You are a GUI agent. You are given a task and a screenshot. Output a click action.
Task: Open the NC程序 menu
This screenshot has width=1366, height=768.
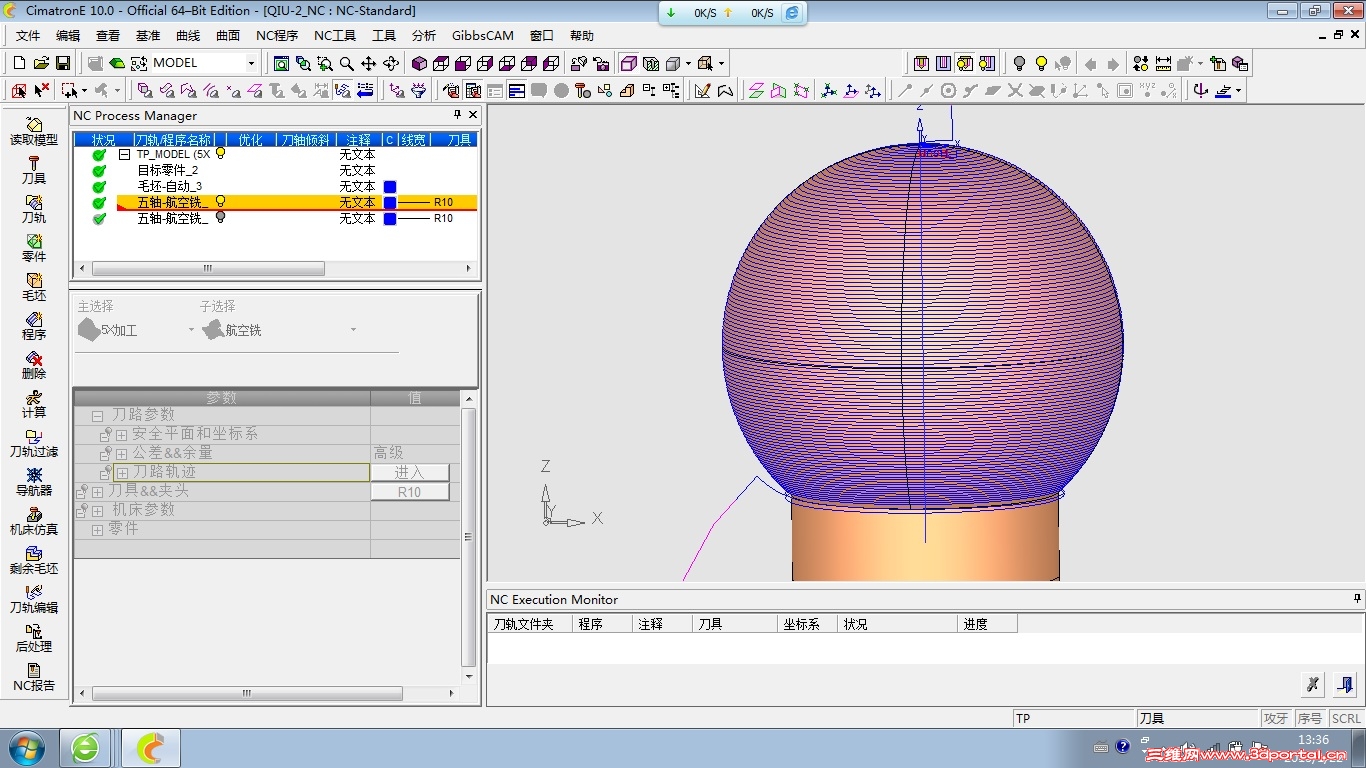(x=277, y=35)
